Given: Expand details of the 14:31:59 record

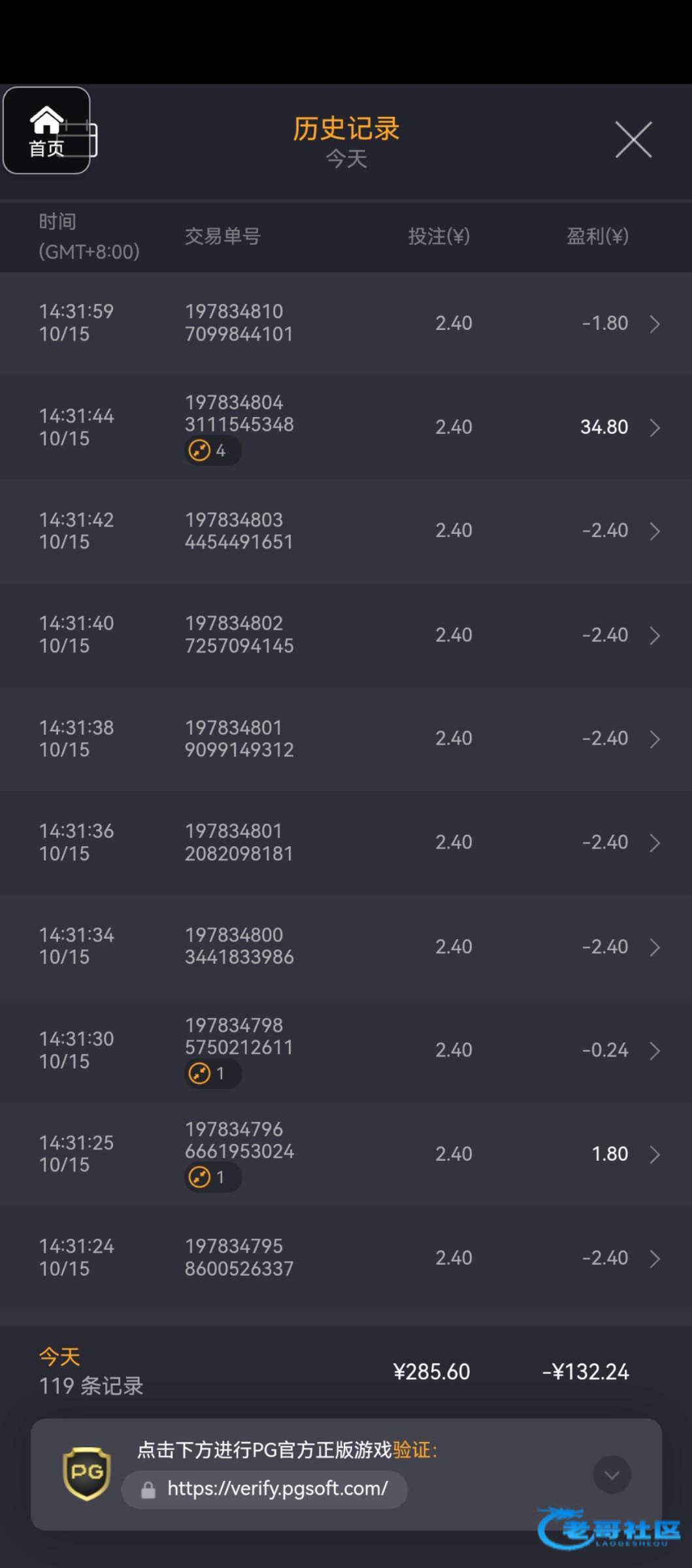Looking at the screenshot, I should tap(655, 323).
